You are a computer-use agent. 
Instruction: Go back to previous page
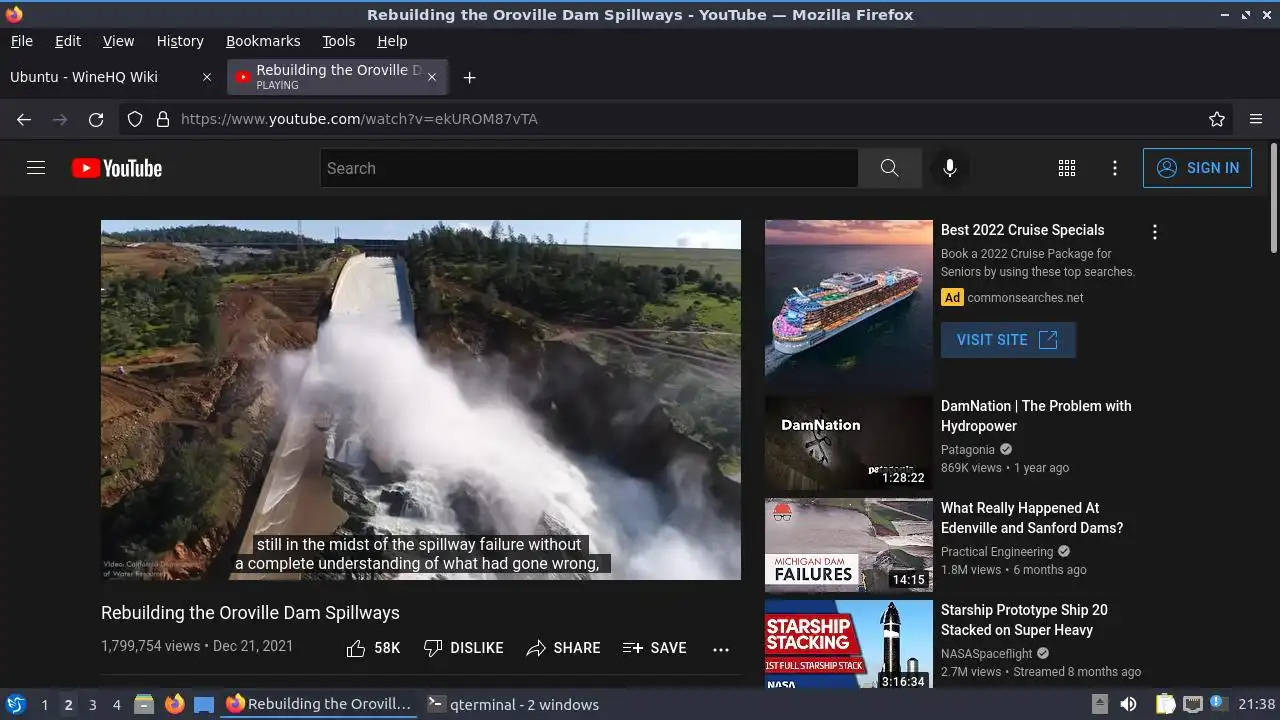point(24,119)
